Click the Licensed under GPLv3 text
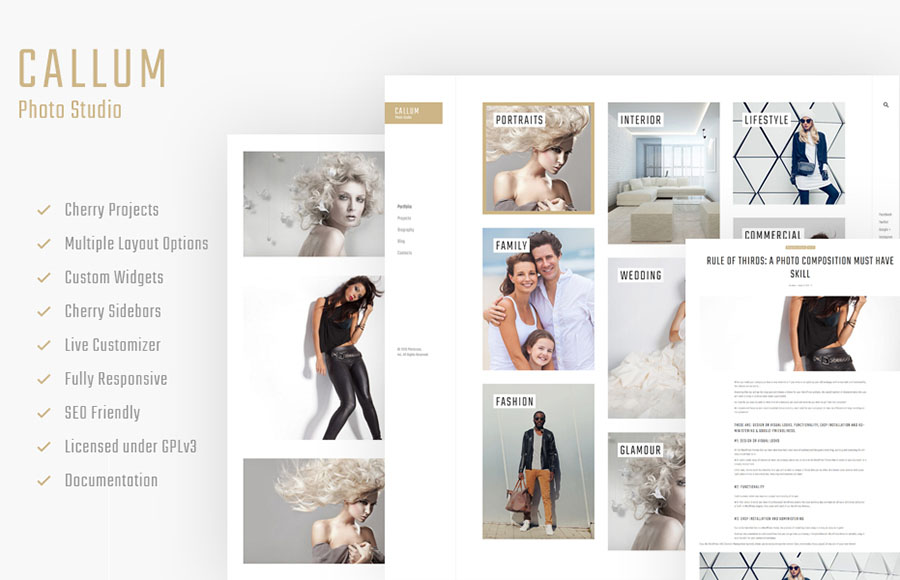Screen dimensions: 900x580 (x=130, y=447)
